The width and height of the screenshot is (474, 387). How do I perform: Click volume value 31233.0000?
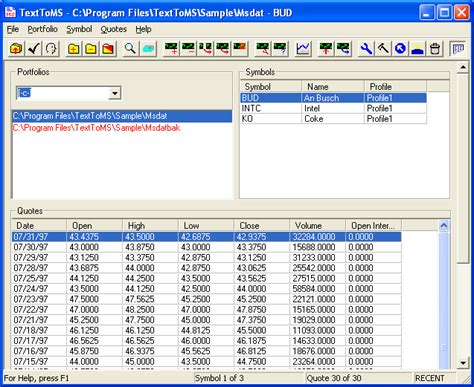(314, 257)
